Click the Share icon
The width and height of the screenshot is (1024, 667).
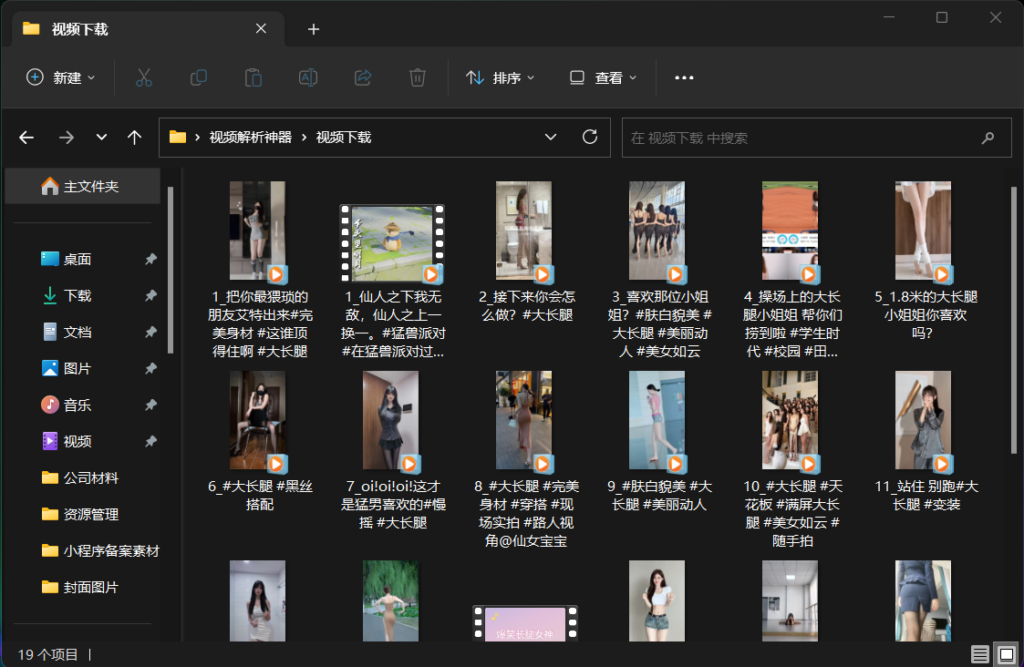click(x=363, y=77)
